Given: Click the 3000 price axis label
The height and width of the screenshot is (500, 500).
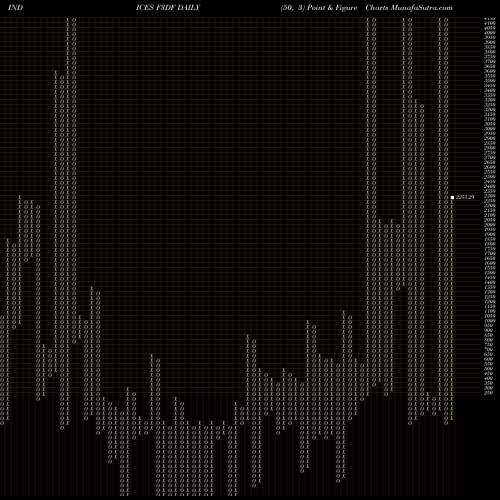Looking at the screenshot, I should pos(490,130).
